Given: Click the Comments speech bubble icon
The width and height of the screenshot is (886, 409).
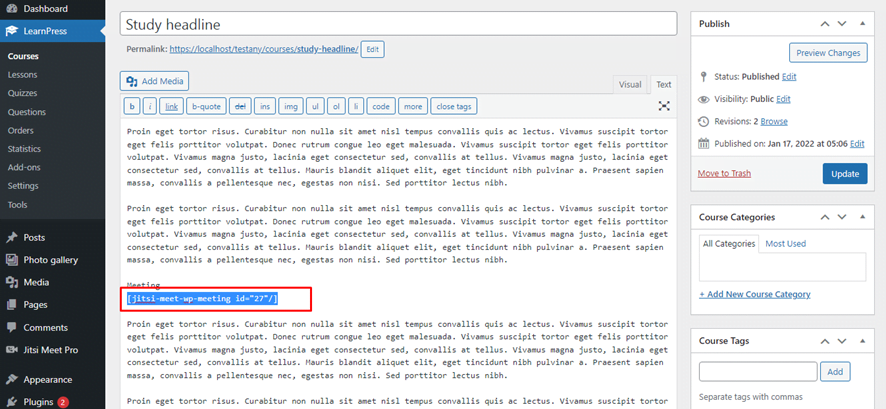Looking at the screenshot, I should [11, 327].
